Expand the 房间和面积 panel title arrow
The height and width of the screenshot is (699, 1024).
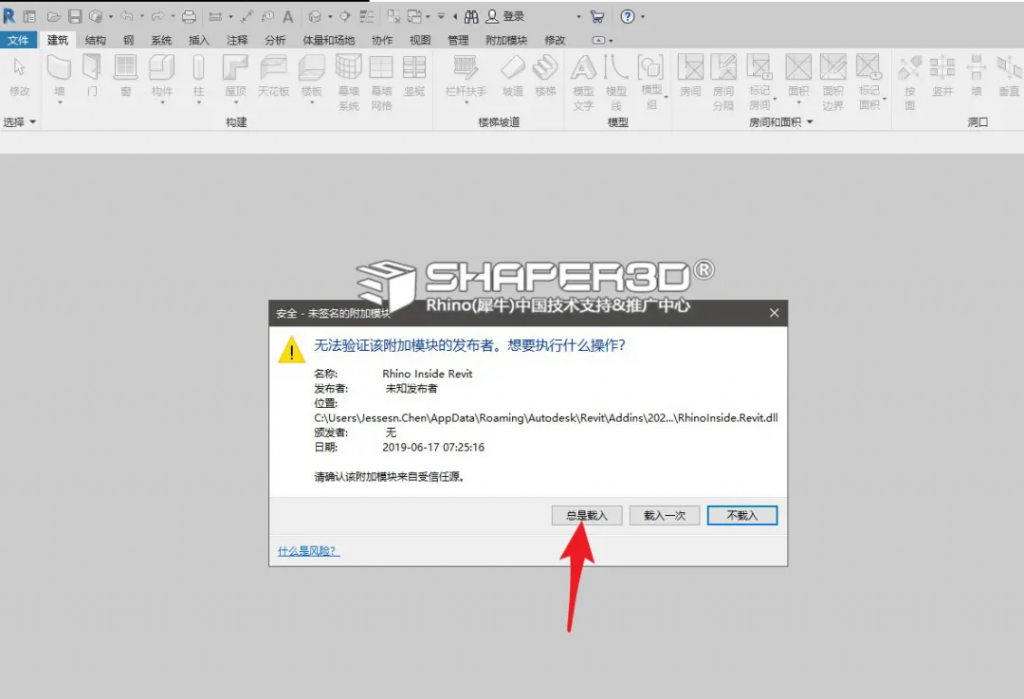810,122
